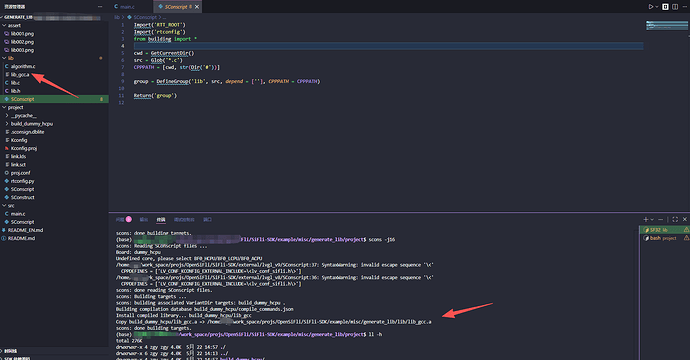
Task: Click warning icon on SF32 terminal
Action: [686, 230]
